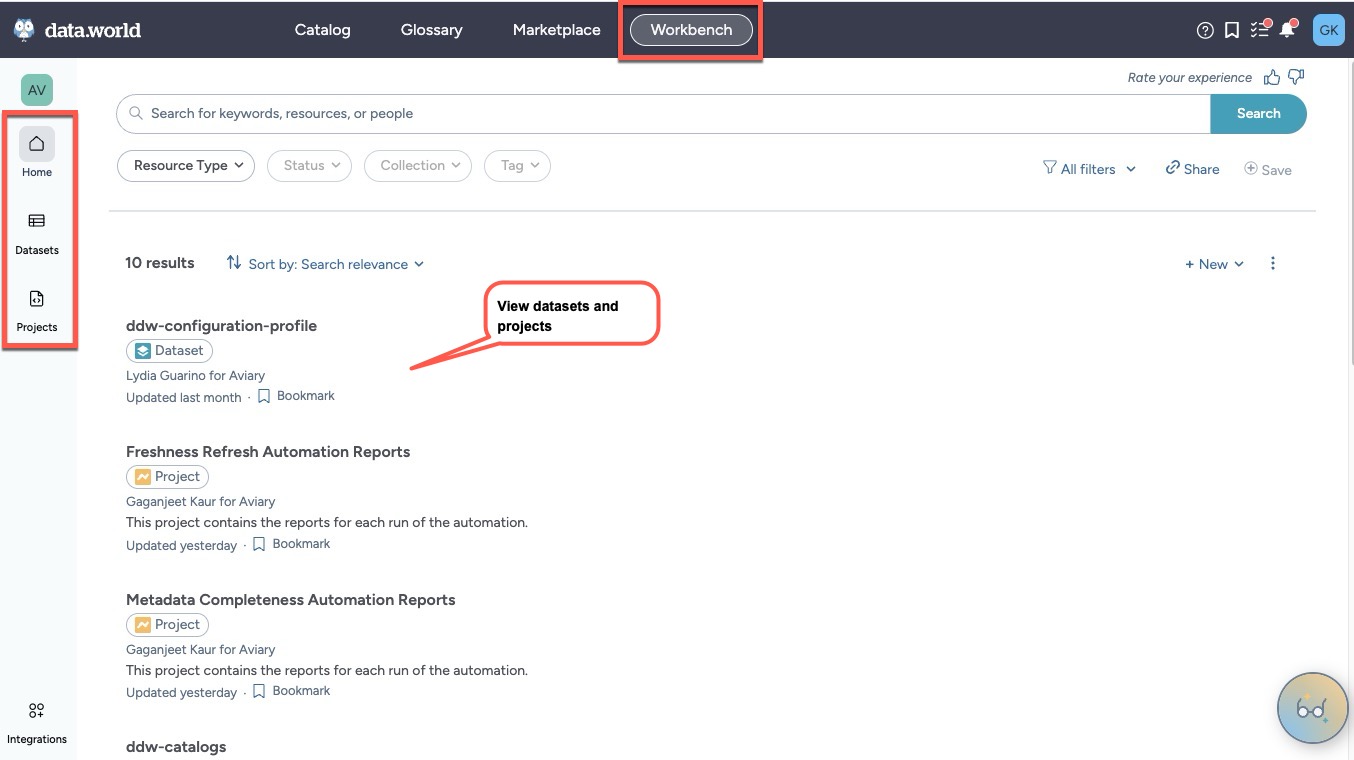Click the AV organization avatar
The height and width of the screenshot is (760, 1354).
pyautogui.click(x=37, y=90)
